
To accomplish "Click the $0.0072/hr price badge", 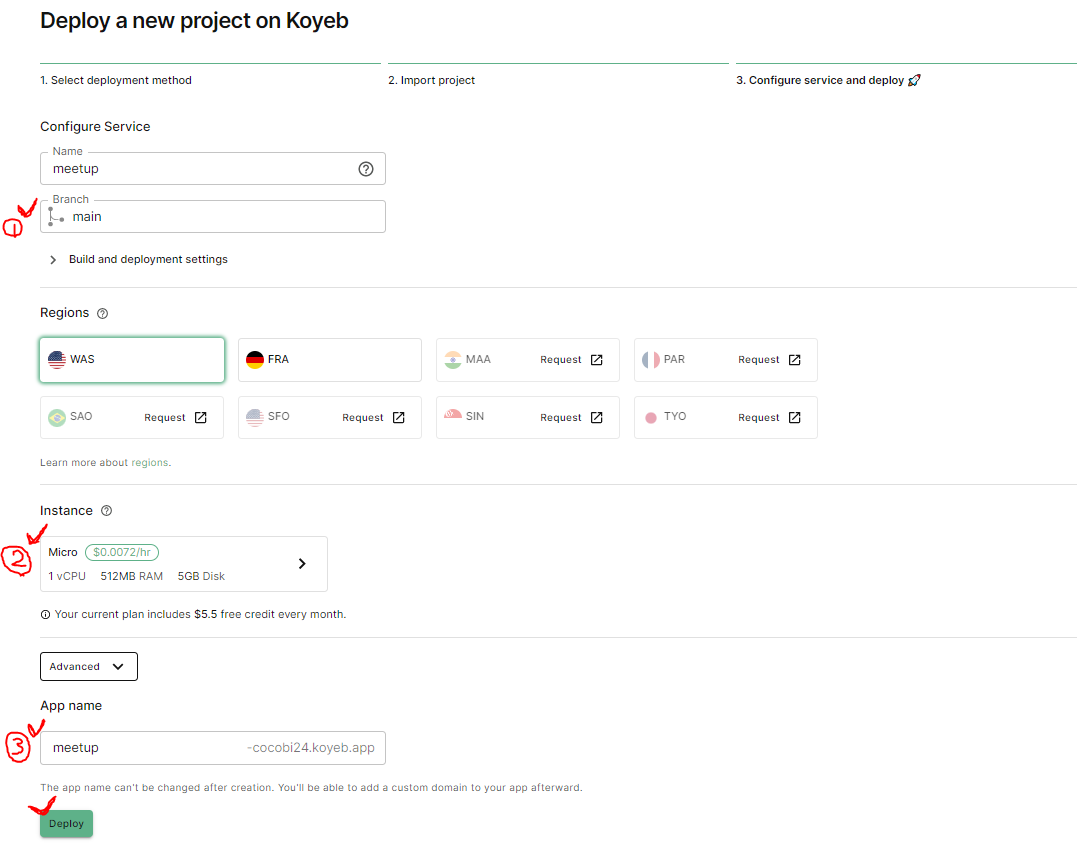I will point(122,552).
